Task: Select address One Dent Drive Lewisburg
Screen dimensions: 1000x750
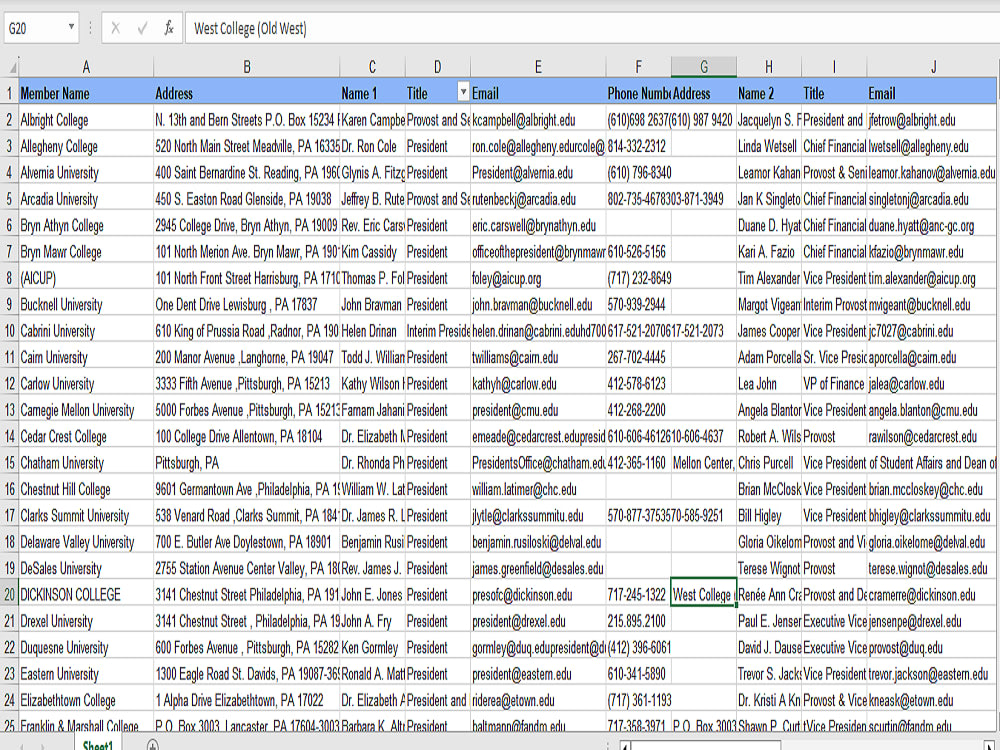Action: coord(246,304)
